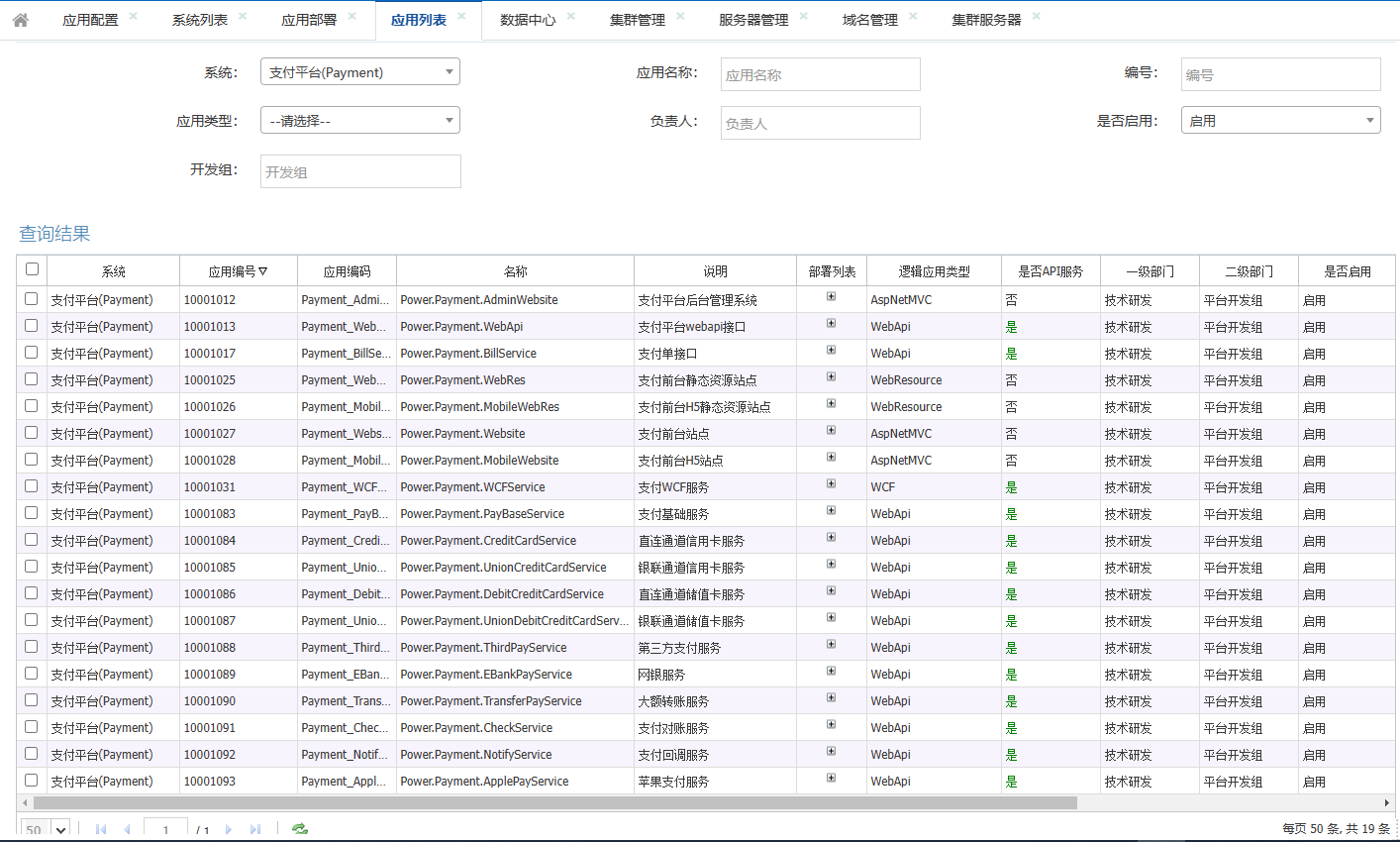This screenshot has width=1400, height=842.
Task: Check the select-all checkbox in header
Action: 32,269
